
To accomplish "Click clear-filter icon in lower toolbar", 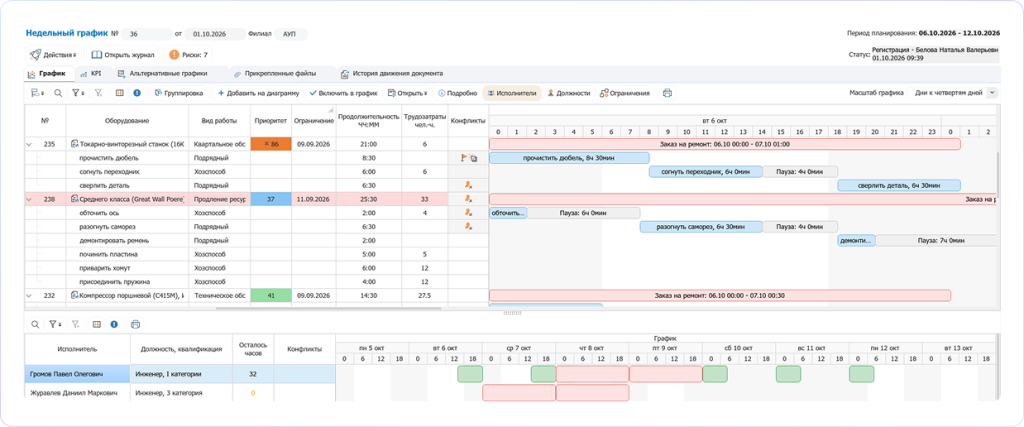I will tap(76, 324).
